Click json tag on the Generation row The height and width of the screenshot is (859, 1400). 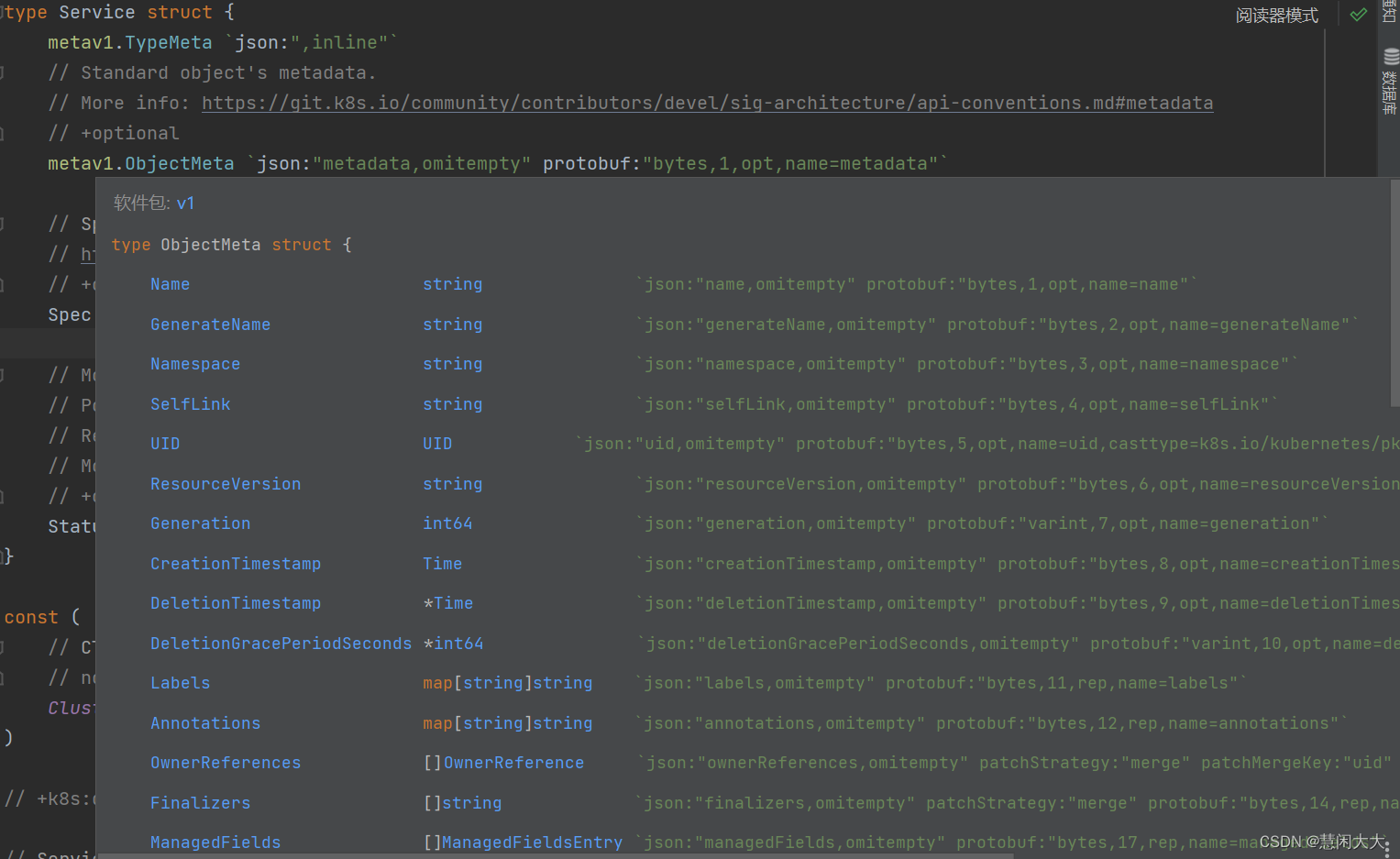(x=982, y=523)
